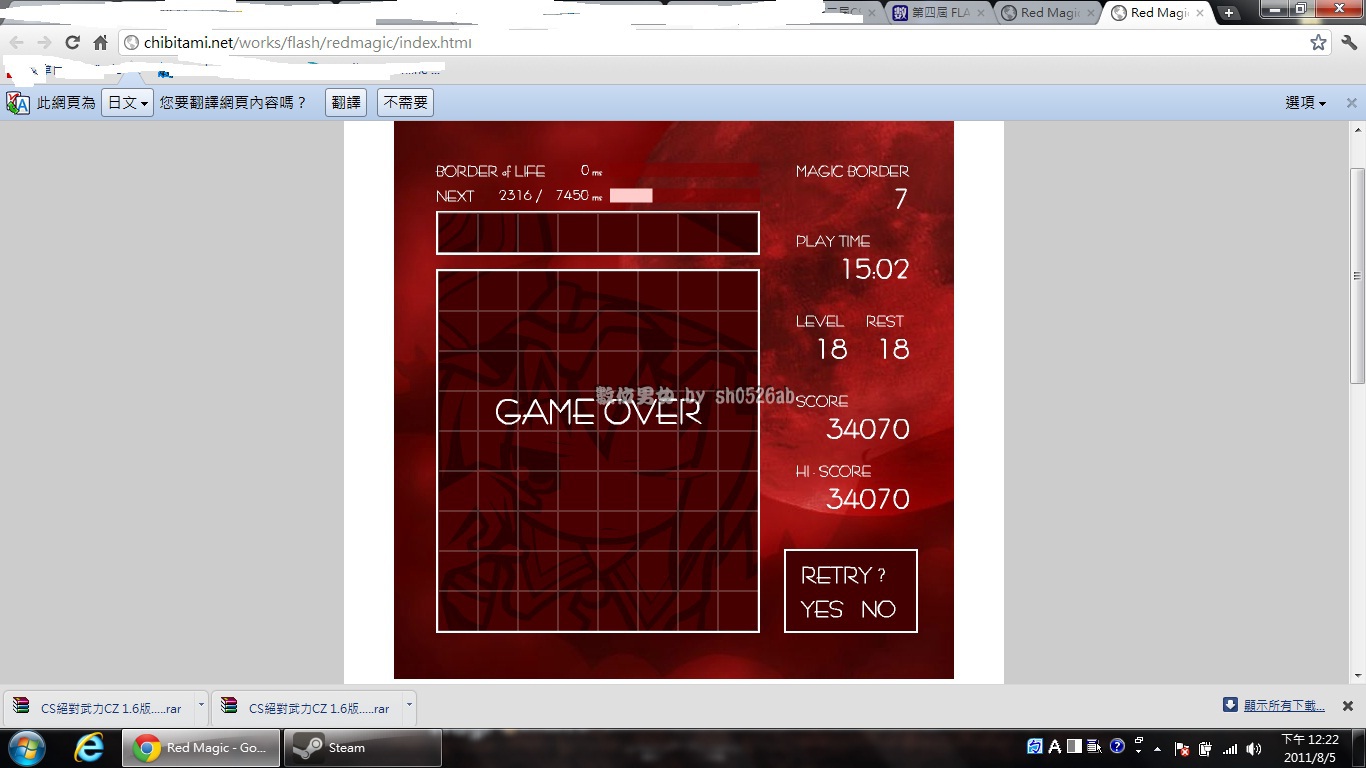Click the 翻譯 translate button
This screenshot has width=1366, height=768.
point(346,103)
